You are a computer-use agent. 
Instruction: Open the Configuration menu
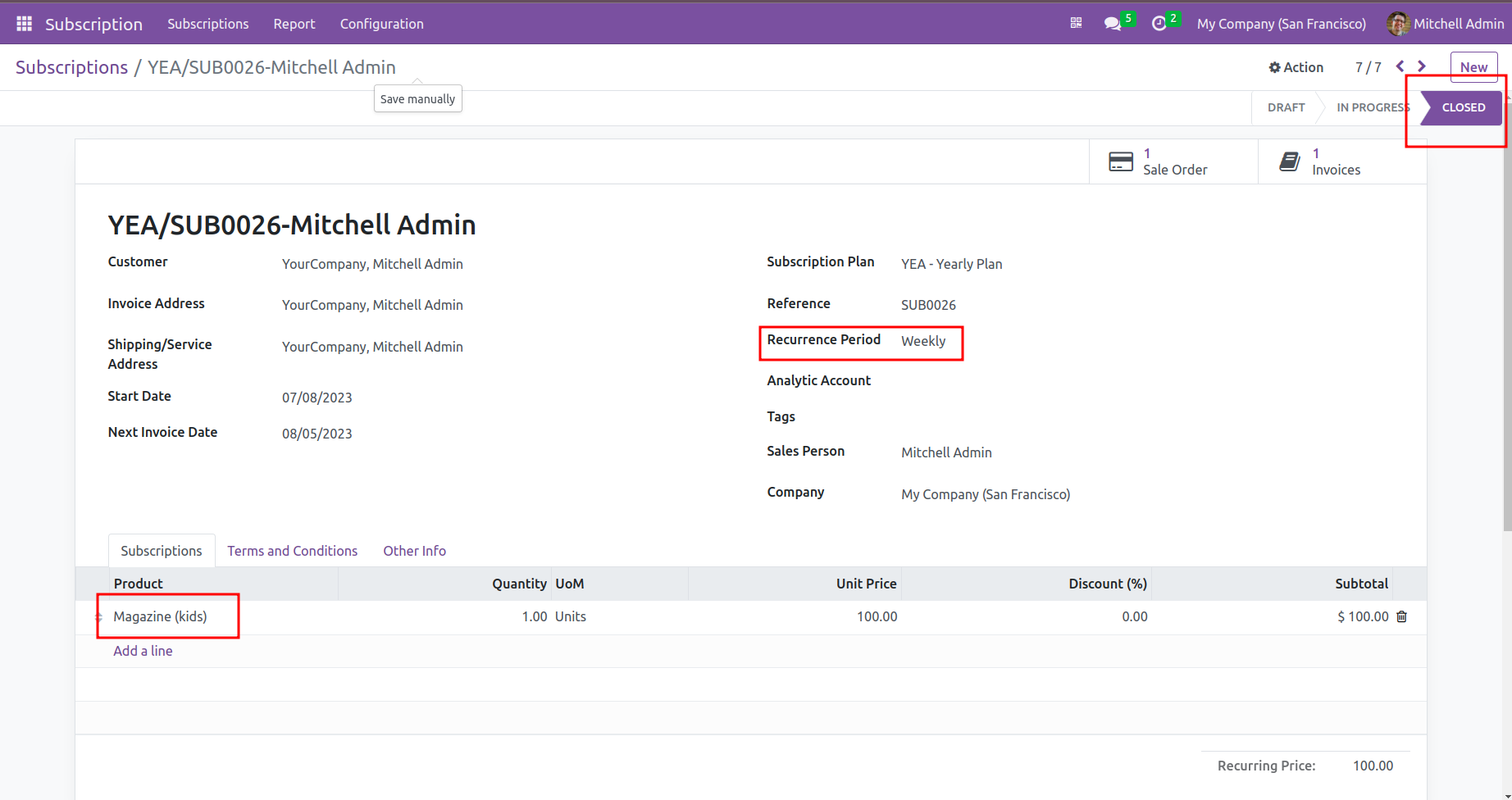[381, 24]
